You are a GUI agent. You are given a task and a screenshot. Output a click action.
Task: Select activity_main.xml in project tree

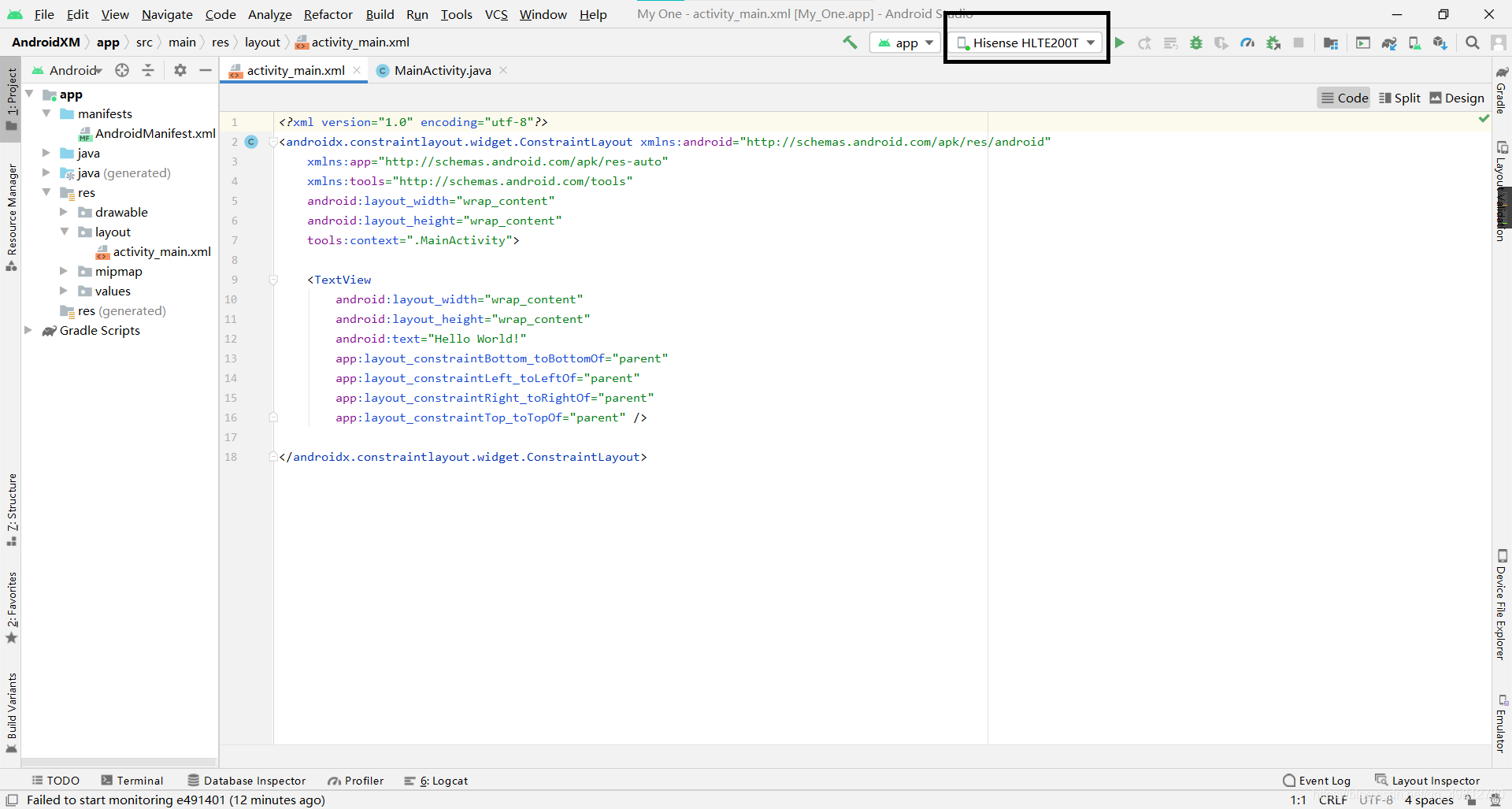tap(154, 251)
